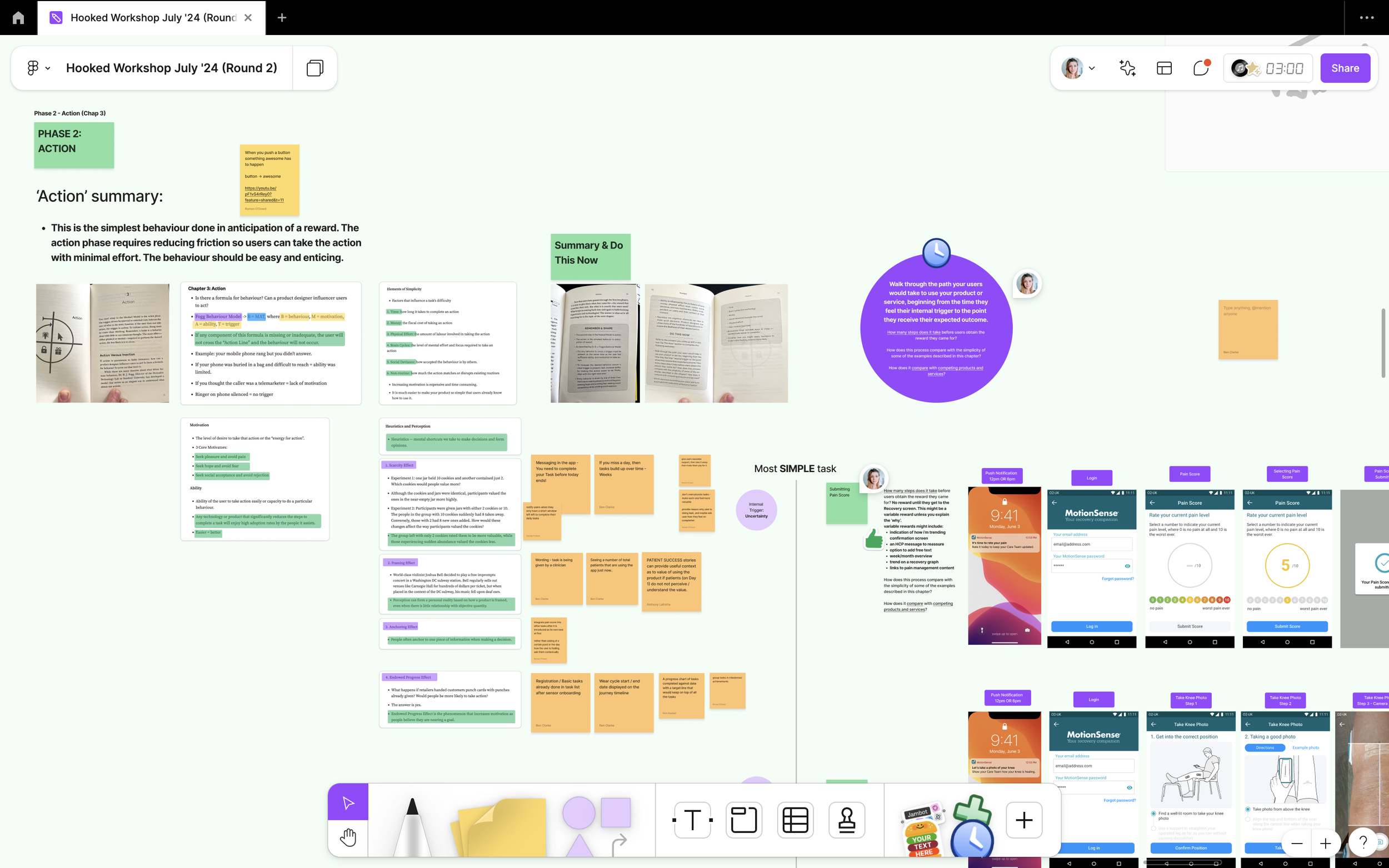Select the Section tool
Screen dimensions: 1389x868
coord(743,820)
